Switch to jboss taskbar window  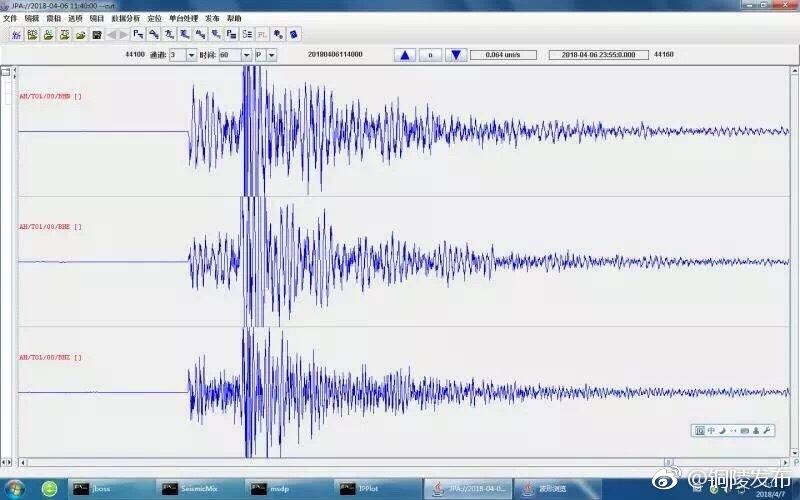[112, 489]
